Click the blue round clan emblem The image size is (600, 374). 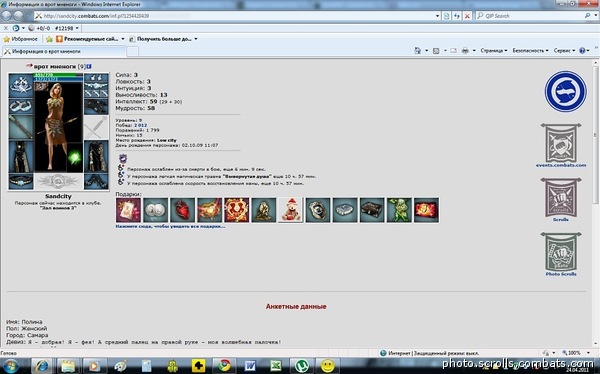(565, 91)
